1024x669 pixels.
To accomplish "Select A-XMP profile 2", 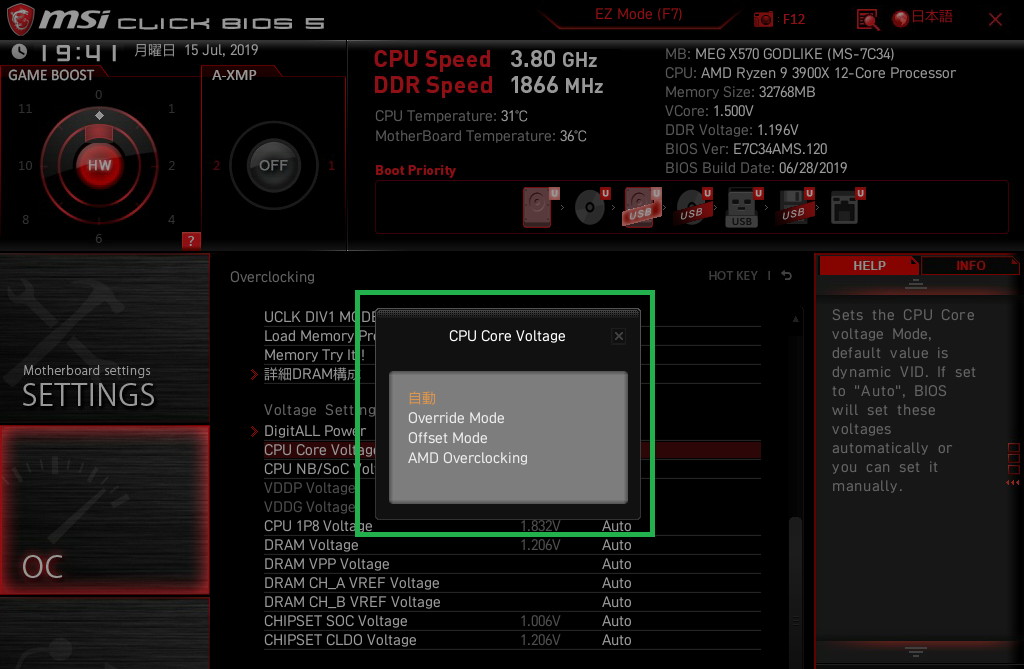I will tap(216, 165).
